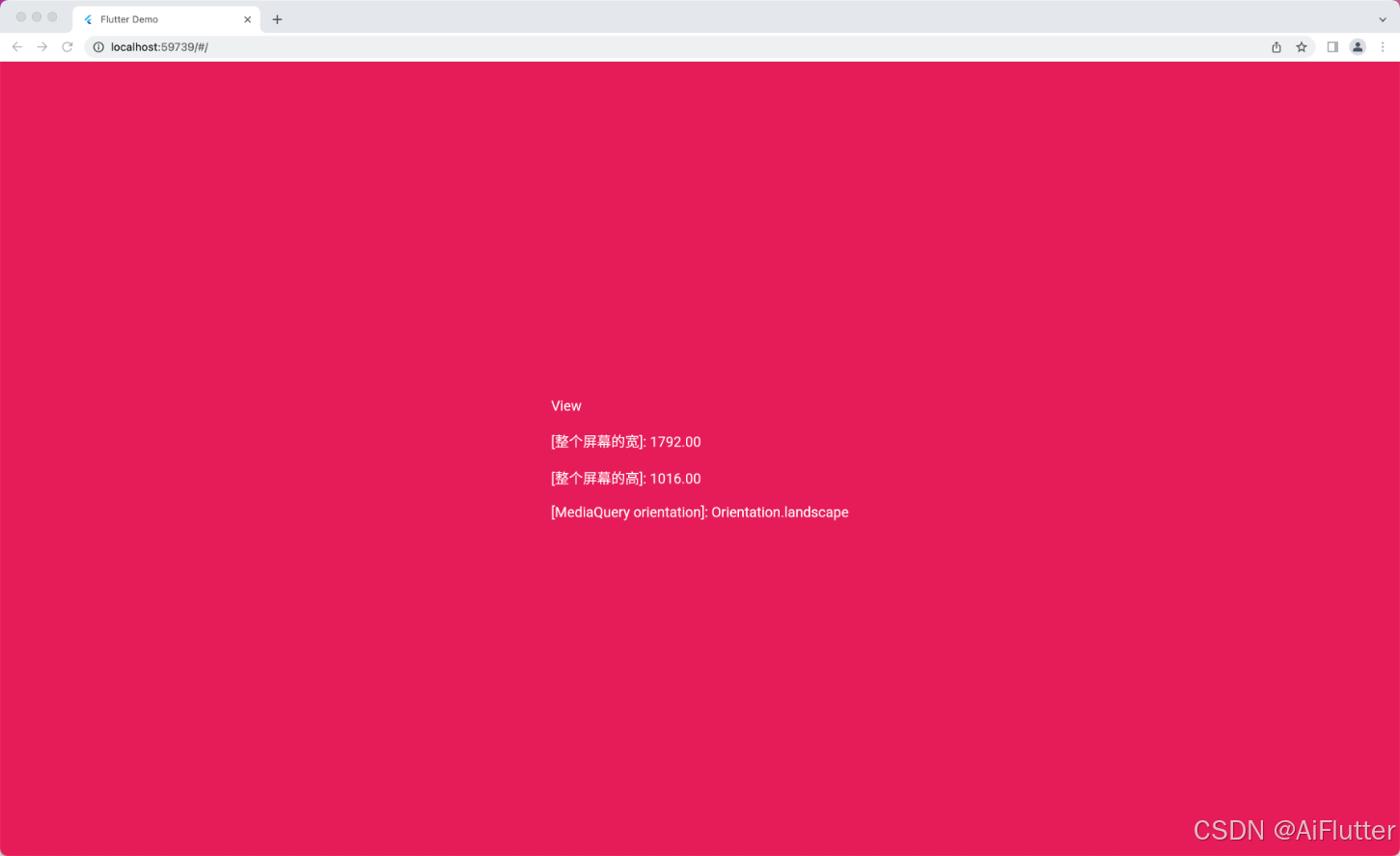Select the Flutter Demo tab

(x=166, y=19)
